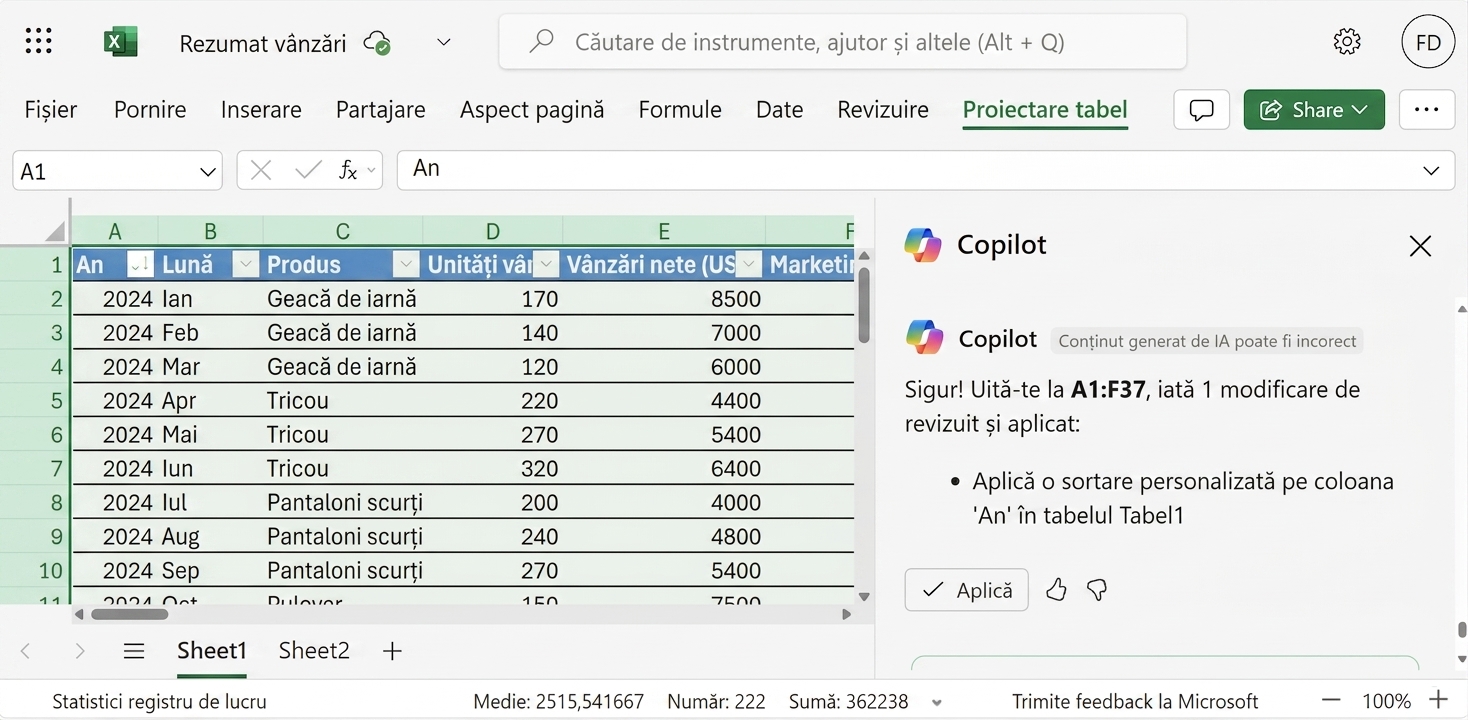Switch to the Pornire tab
This screenshot has width=1468, height=720.
pos(150,110)
